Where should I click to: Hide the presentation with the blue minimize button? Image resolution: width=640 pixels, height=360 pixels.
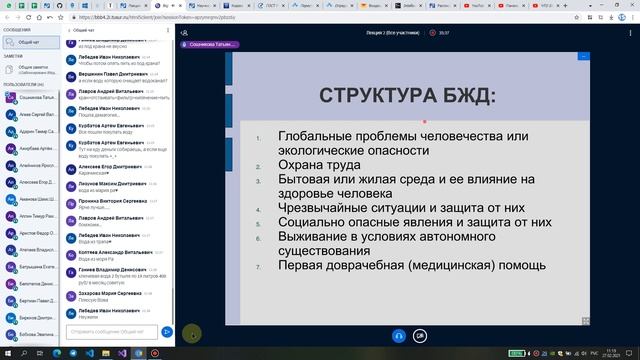tap(584, 56)
